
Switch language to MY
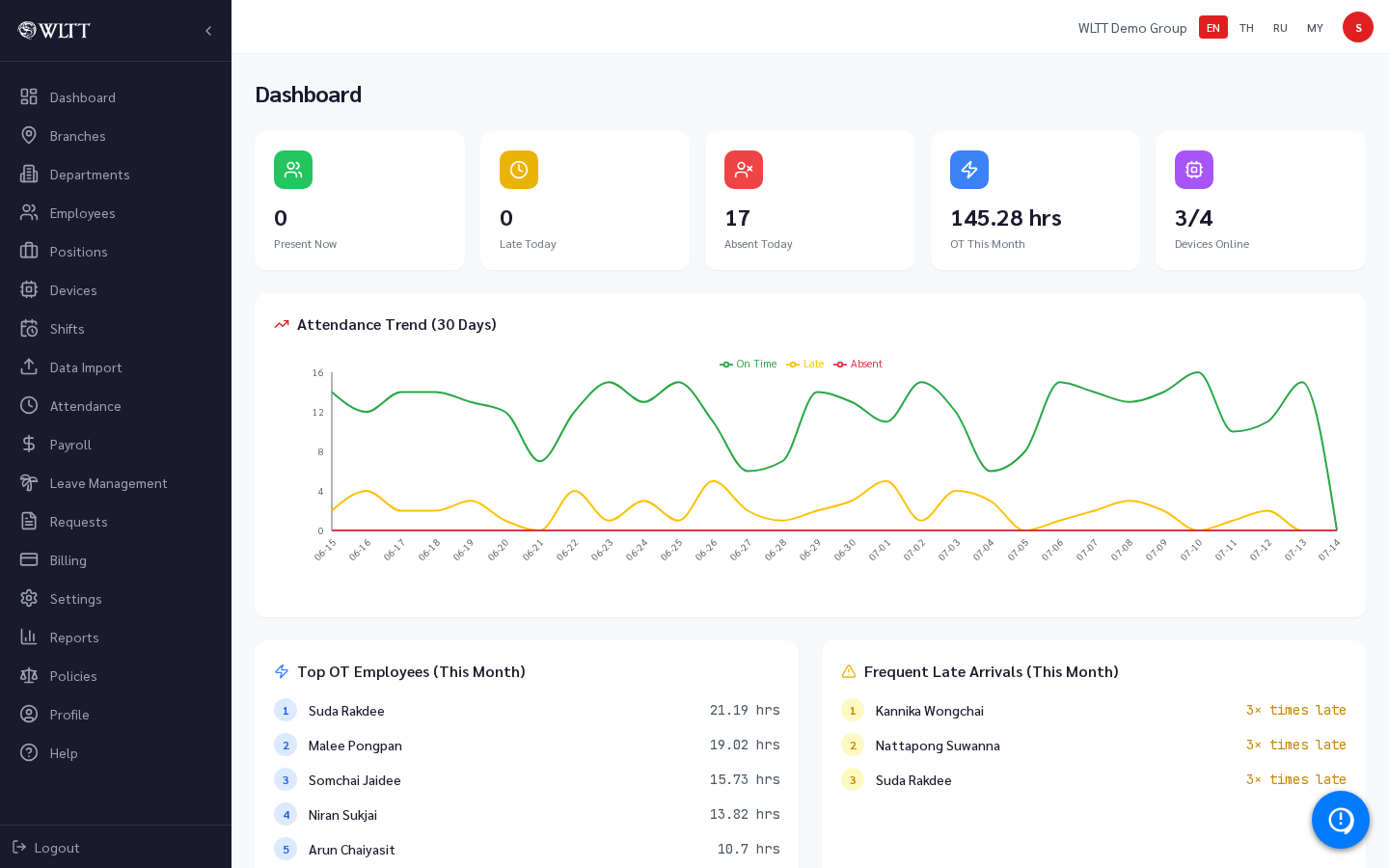tap(1315, 27)
